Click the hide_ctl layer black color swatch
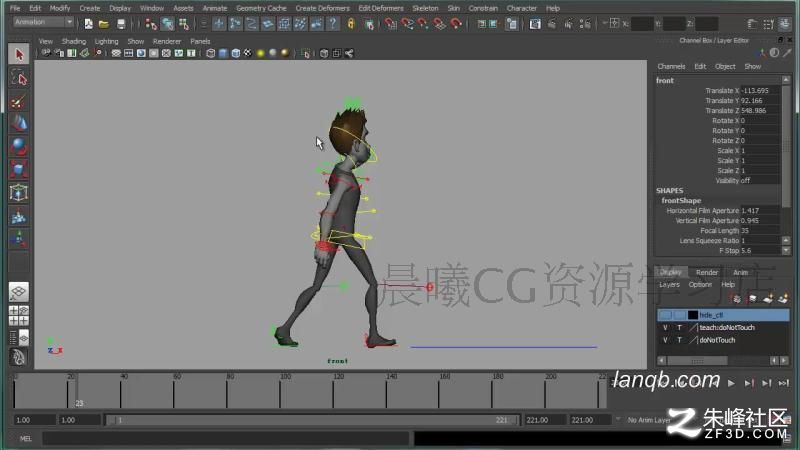 click(x=692, y=315)
